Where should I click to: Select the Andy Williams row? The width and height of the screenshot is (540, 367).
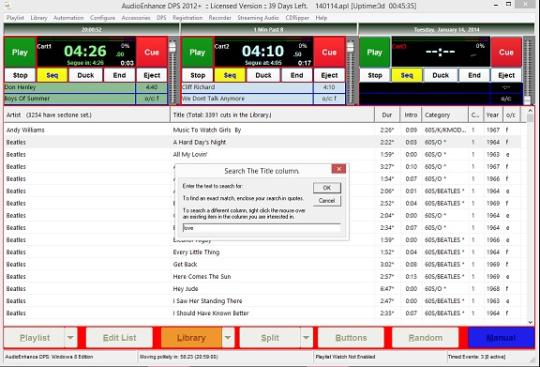262,130
